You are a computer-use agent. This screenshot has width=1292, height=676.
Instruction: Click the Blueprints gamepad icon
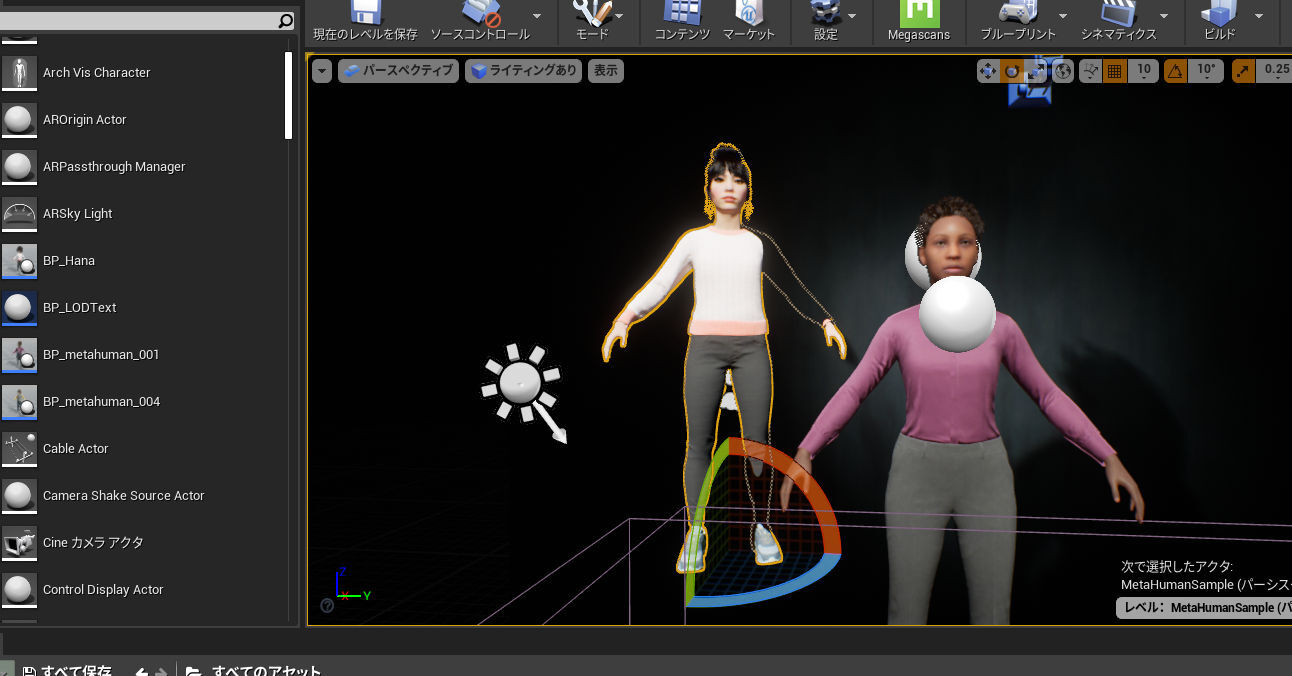click(1018, 12)
